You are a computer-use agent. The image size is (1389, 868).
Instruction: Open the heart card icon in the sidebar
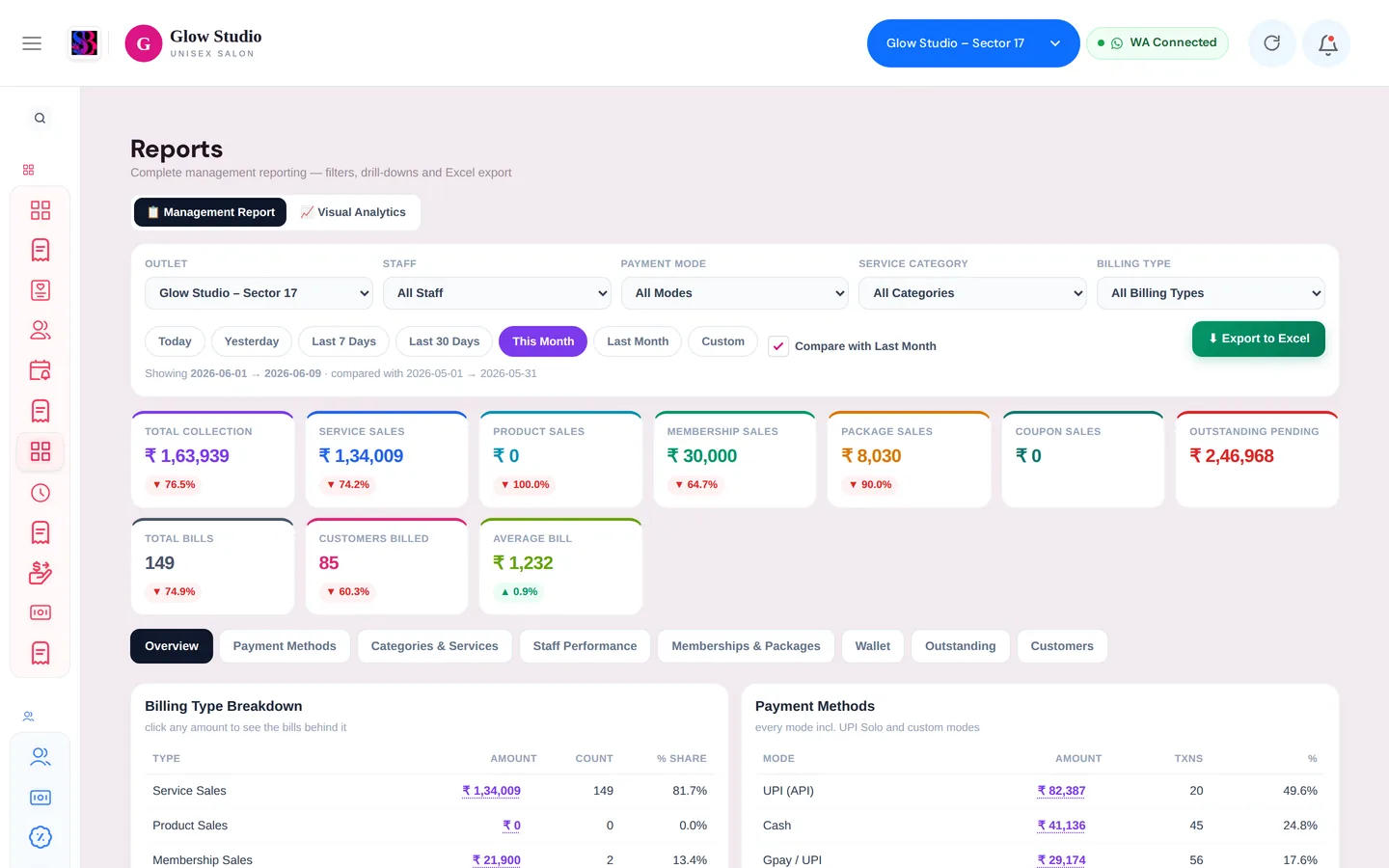[41, 290]
